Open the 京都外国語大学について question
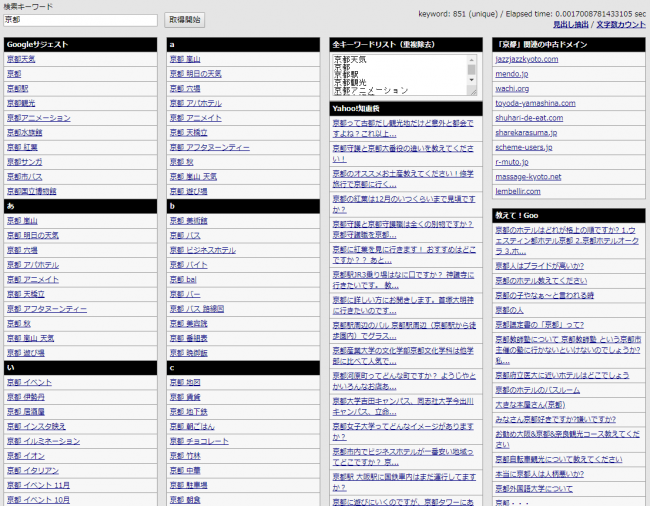This screenshot has height=506, width=650. (534, 489)
